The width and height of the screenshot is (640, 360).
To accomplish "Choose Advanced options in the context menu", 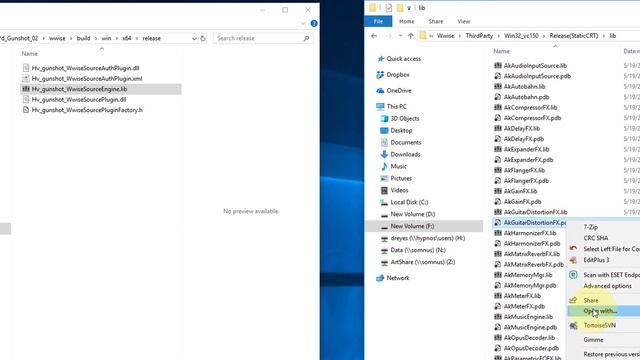I will pyautogui.click(x=607, y=286).
